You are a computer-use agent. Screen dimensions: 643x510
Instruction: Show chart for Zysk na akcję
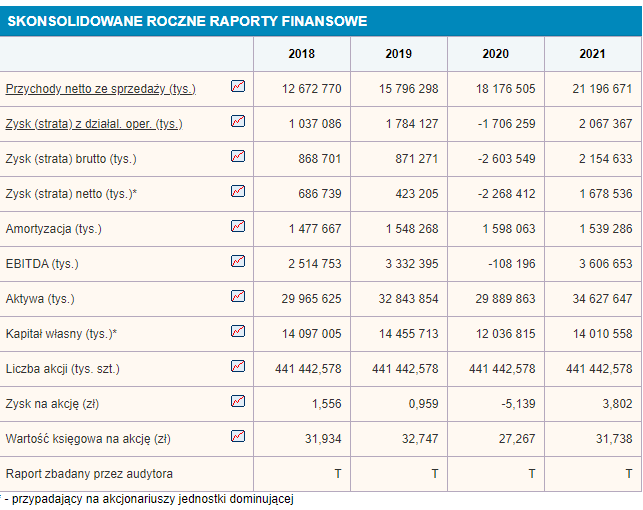tap(238, 402)
